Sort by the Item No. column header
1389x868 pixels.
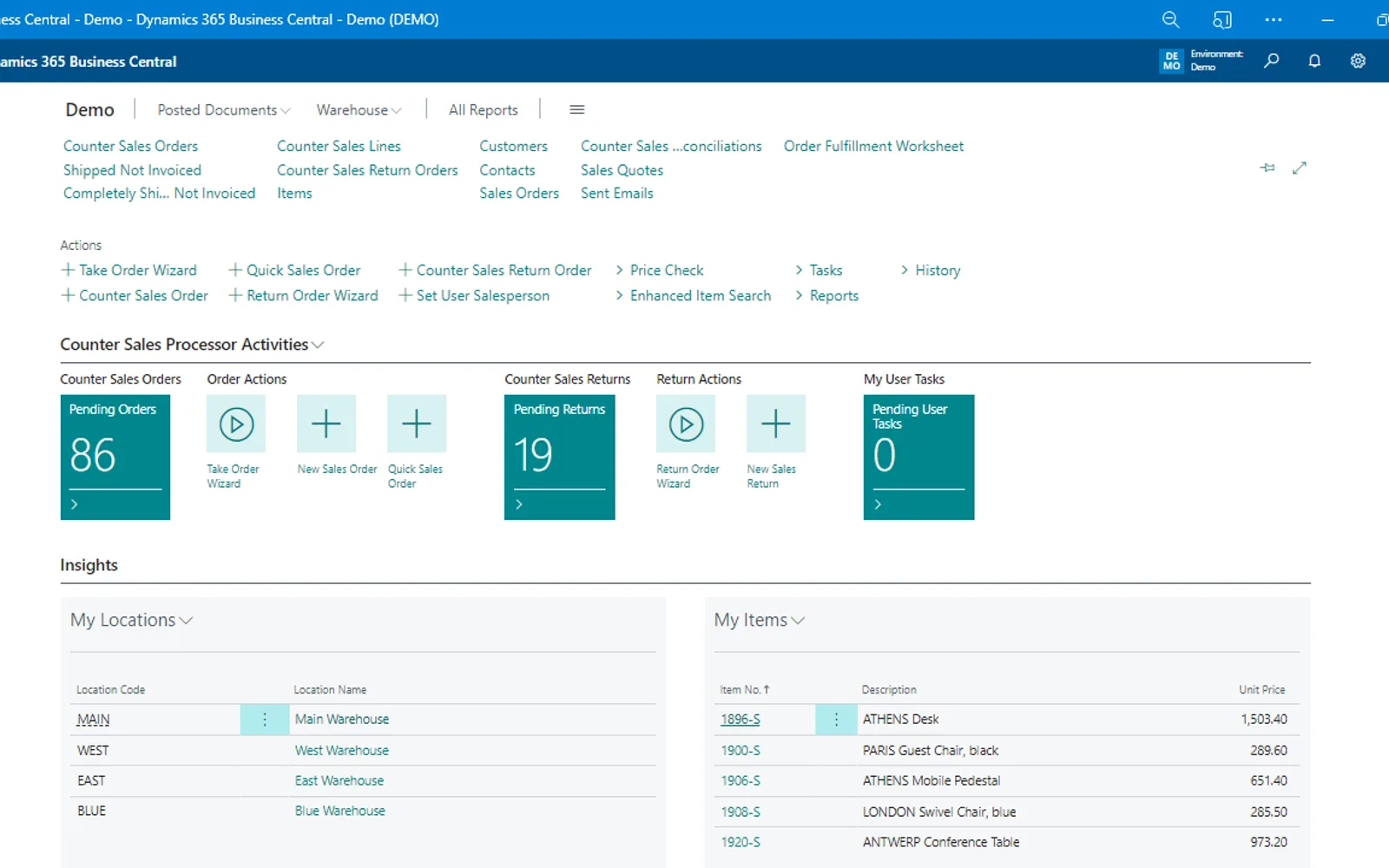744,689
